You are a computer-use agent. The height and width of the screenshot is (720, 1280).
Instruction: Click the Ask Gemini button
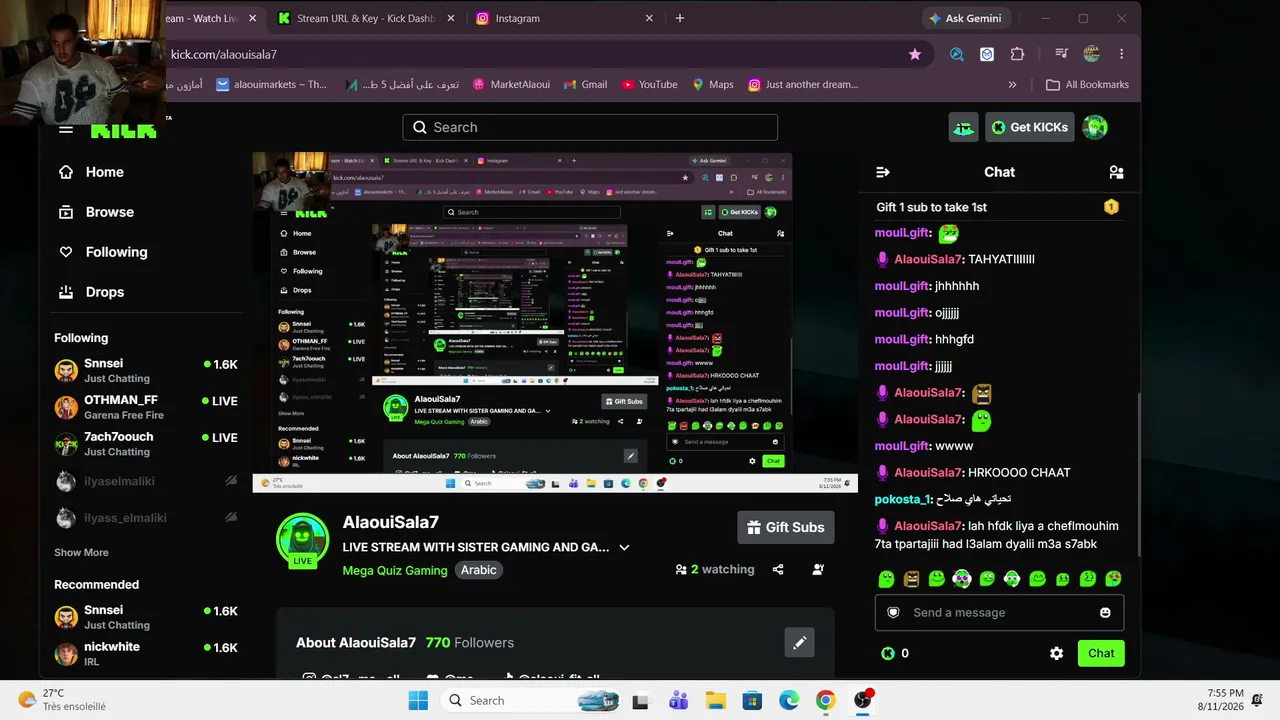[x=965, y=18]
